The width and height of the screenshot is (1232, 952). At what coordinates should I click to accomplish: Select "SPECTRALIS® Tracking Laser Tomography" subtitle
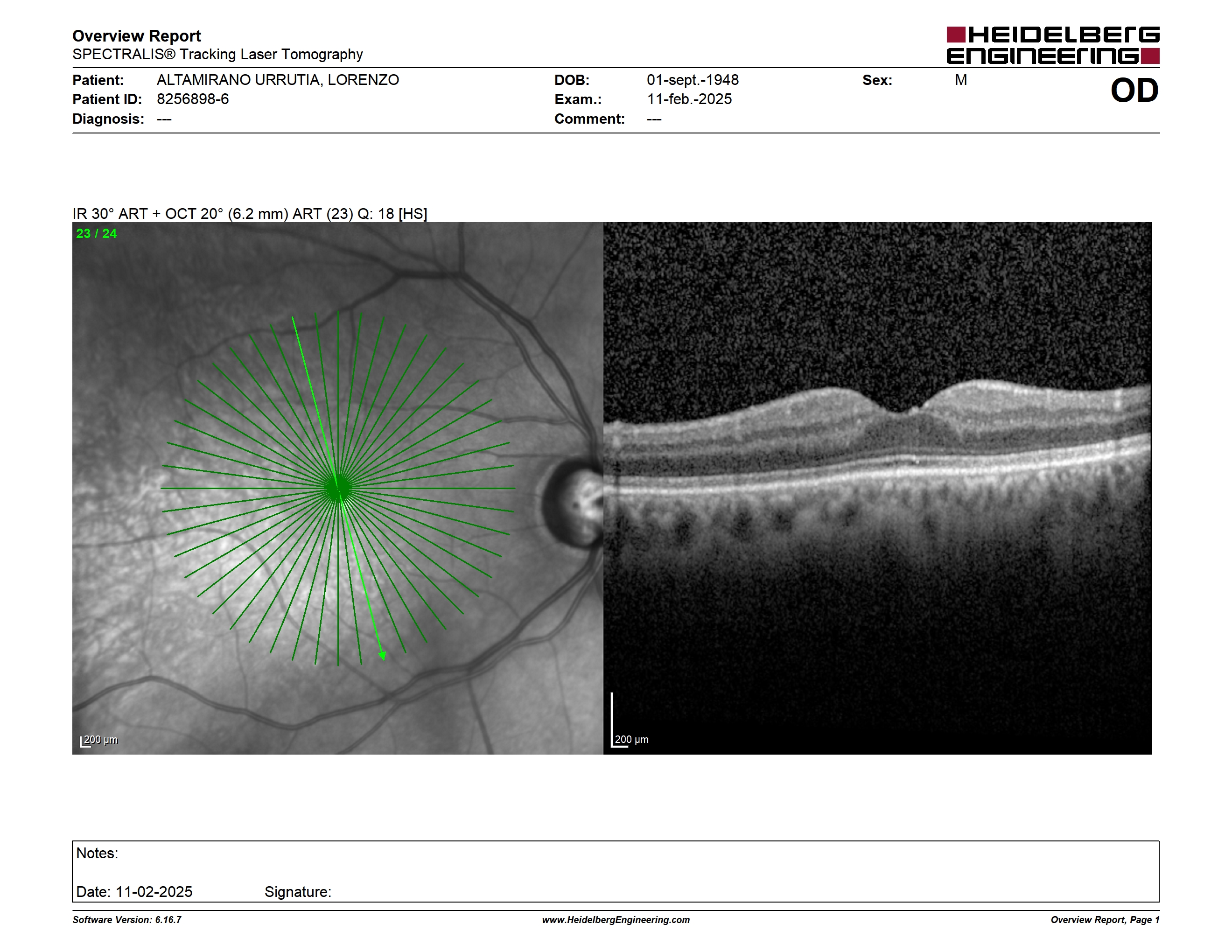(x=217, y=54)
